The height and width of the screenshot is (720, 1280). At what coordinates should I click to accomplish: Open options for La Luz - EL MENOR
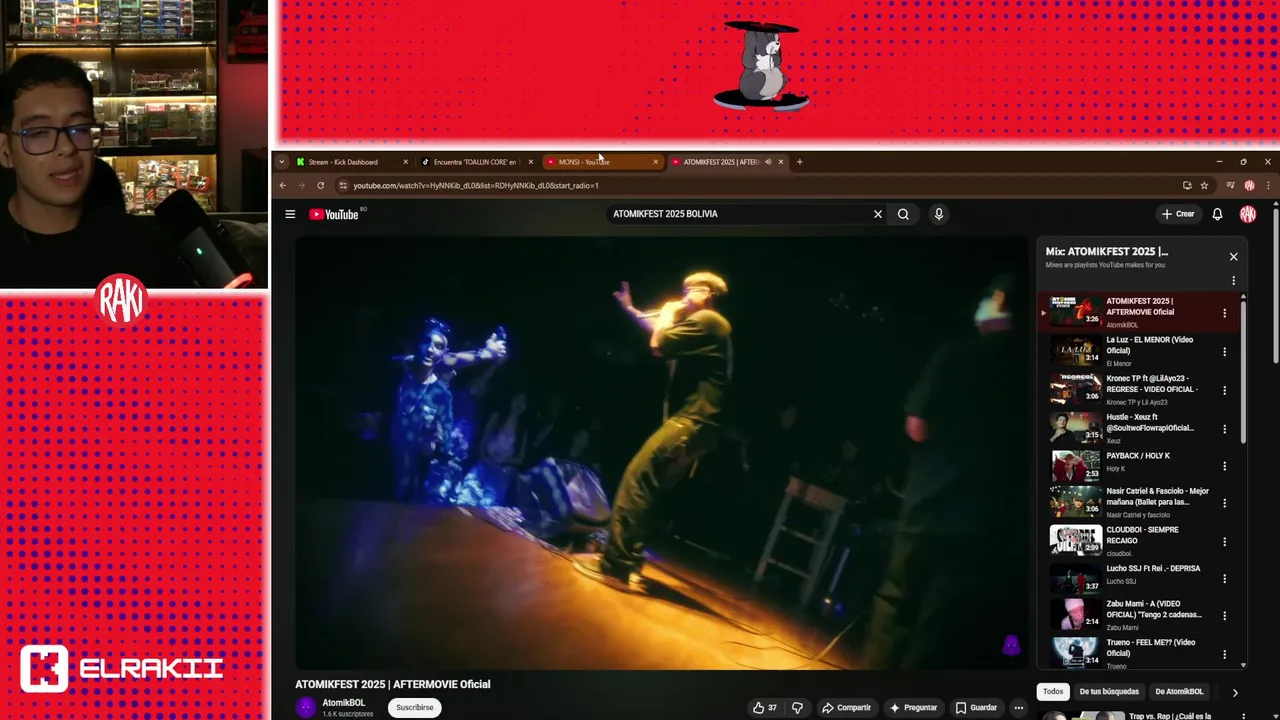pyautogui.click(x=1224, y=351)
